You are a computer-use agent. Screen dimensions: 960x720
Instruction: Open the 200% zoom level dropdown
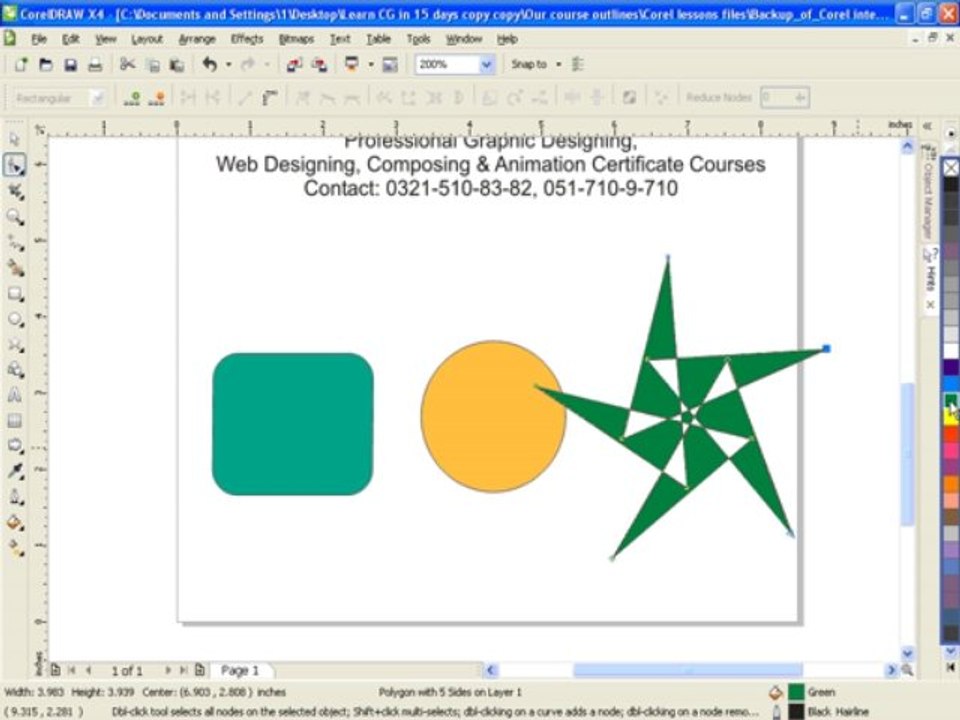coord(486,64)
